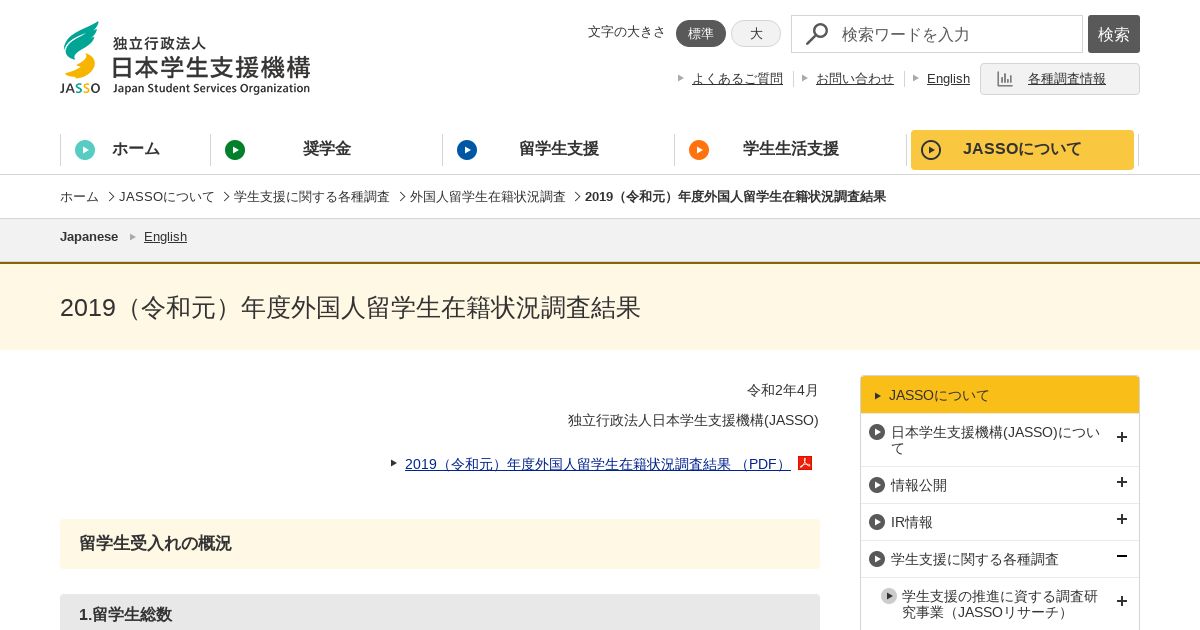Open the JASSOについて main navigation tab

[1022, 150]
